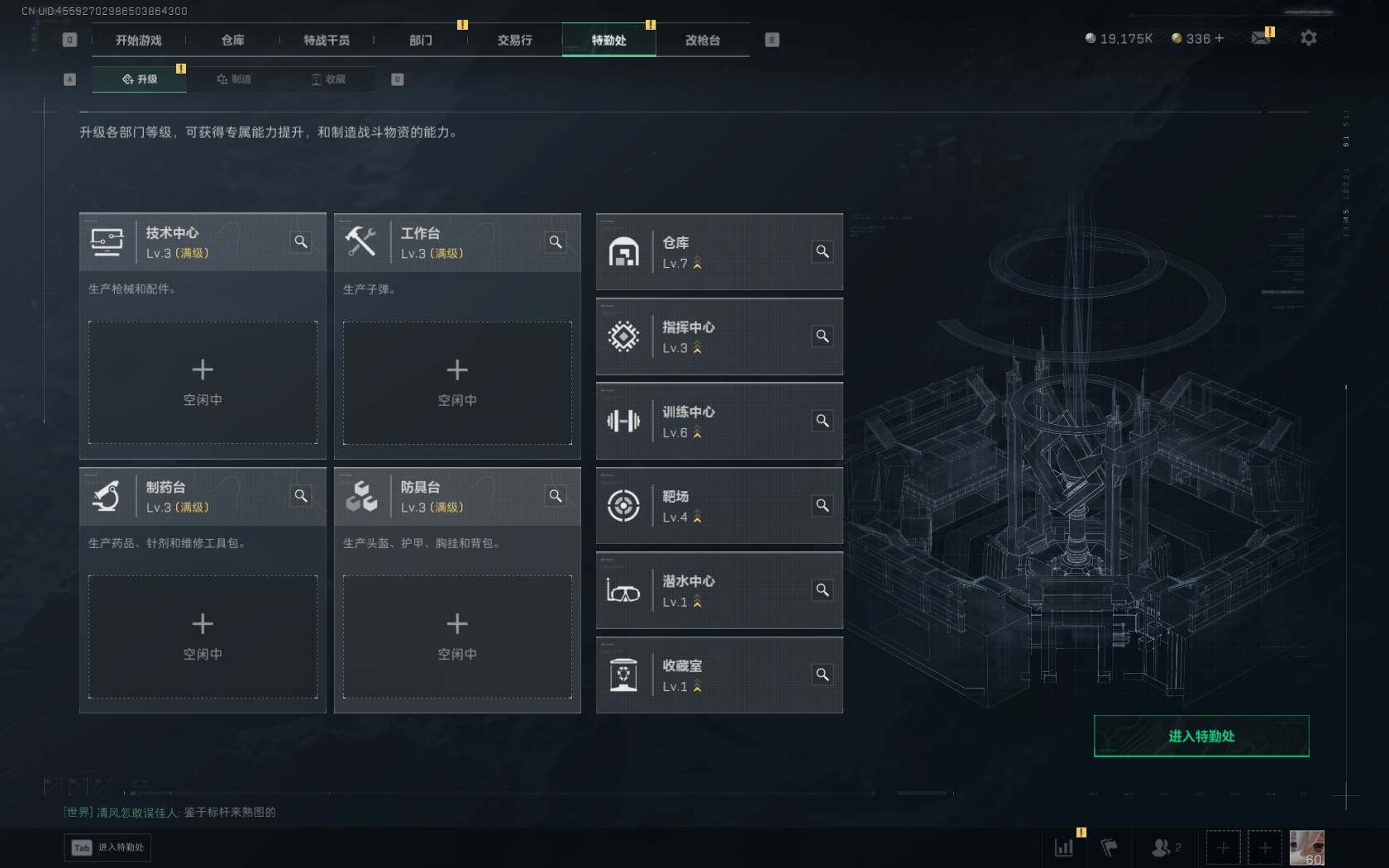Add production in 防具台 idle slot
Screen dimensions: 1389x868
click(457, 637)
